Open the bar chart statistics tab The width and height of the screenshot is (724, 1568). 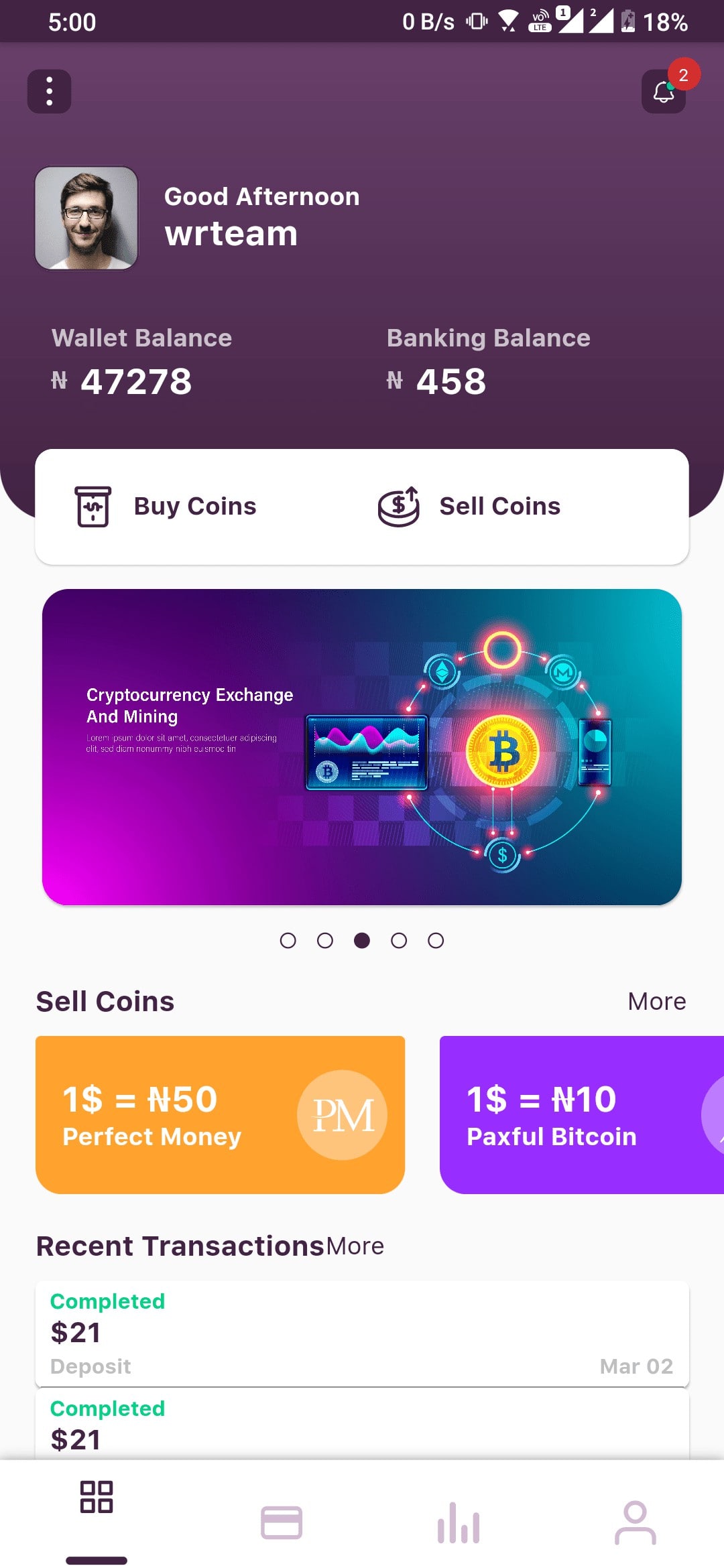(x=459, y=1522)
